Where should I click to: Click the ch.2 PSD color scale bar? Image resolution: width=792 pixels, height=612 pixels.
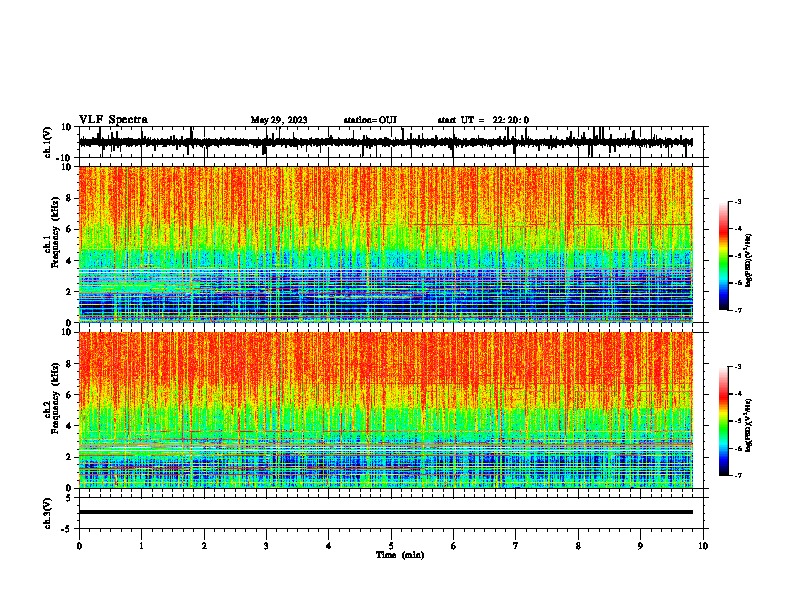coord(724,421)
